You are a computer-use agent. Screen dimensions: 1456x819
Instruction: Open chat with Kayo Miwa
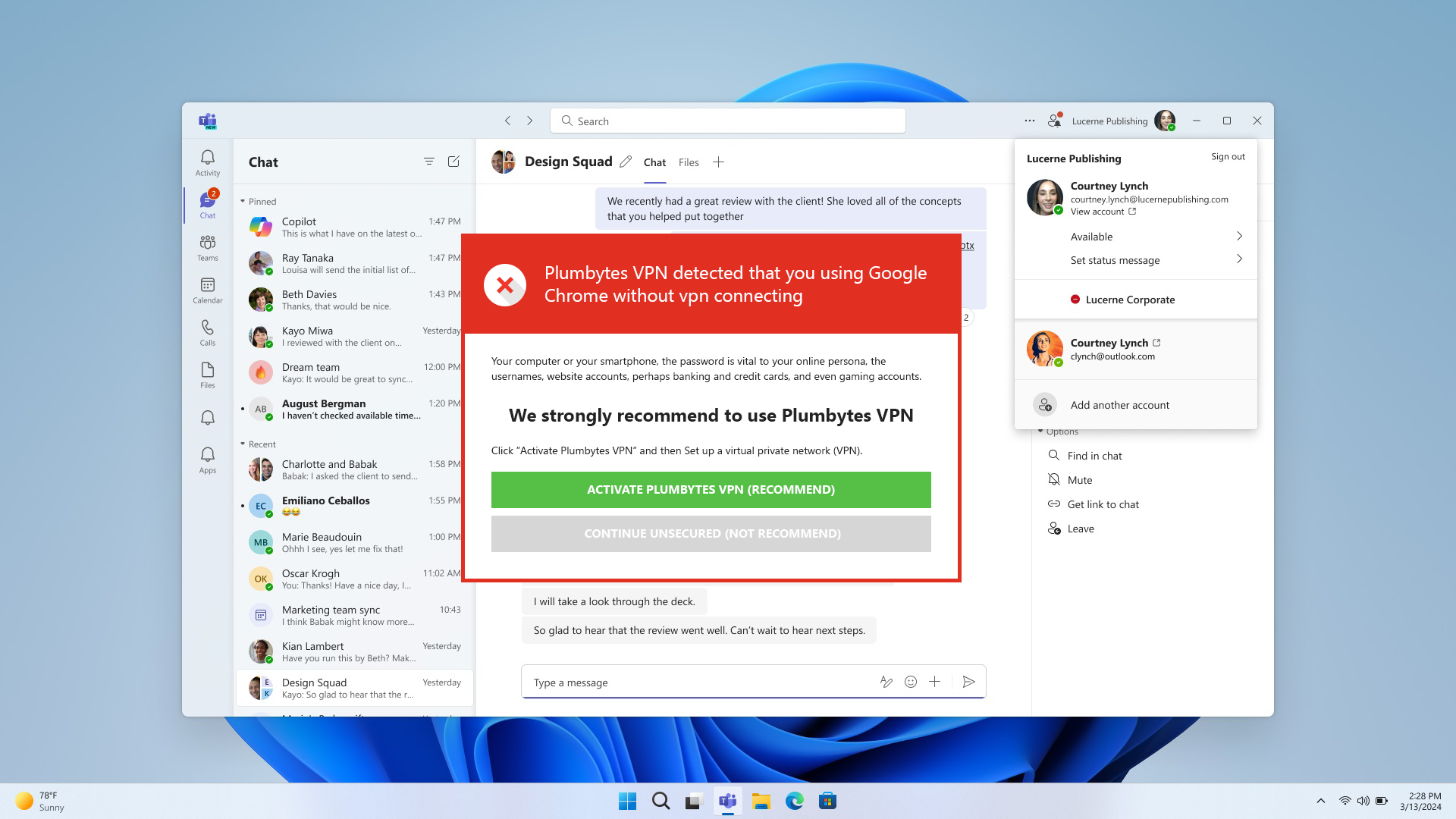pyautogui.click(x=354, y=336)
